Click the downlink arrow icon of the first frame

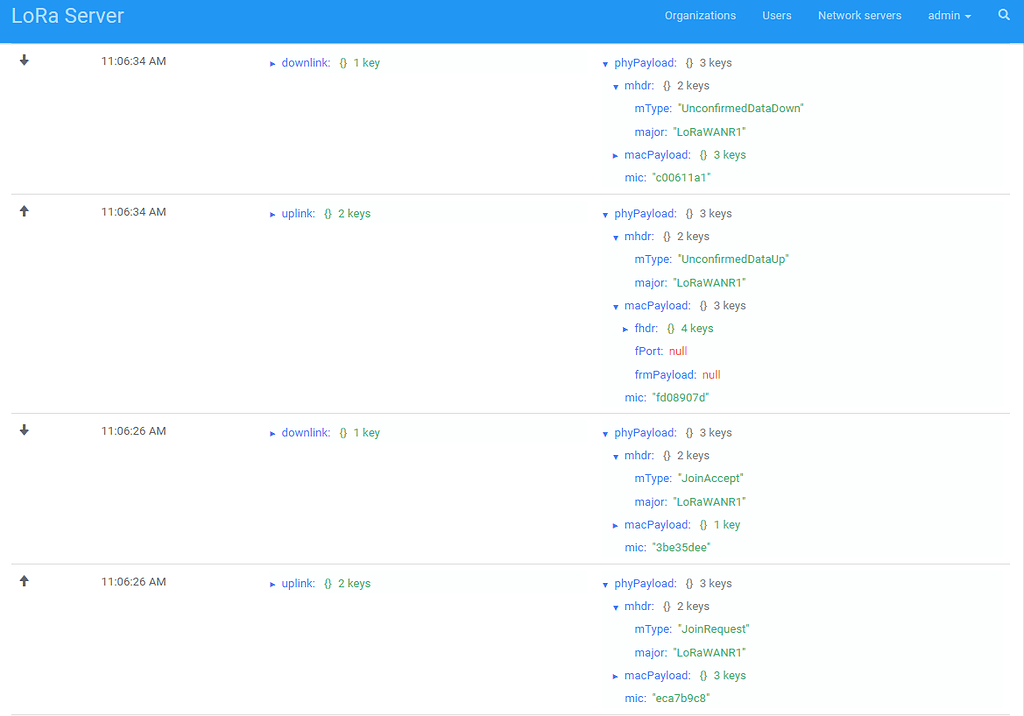pyautogui.click(x=24, y=61)
